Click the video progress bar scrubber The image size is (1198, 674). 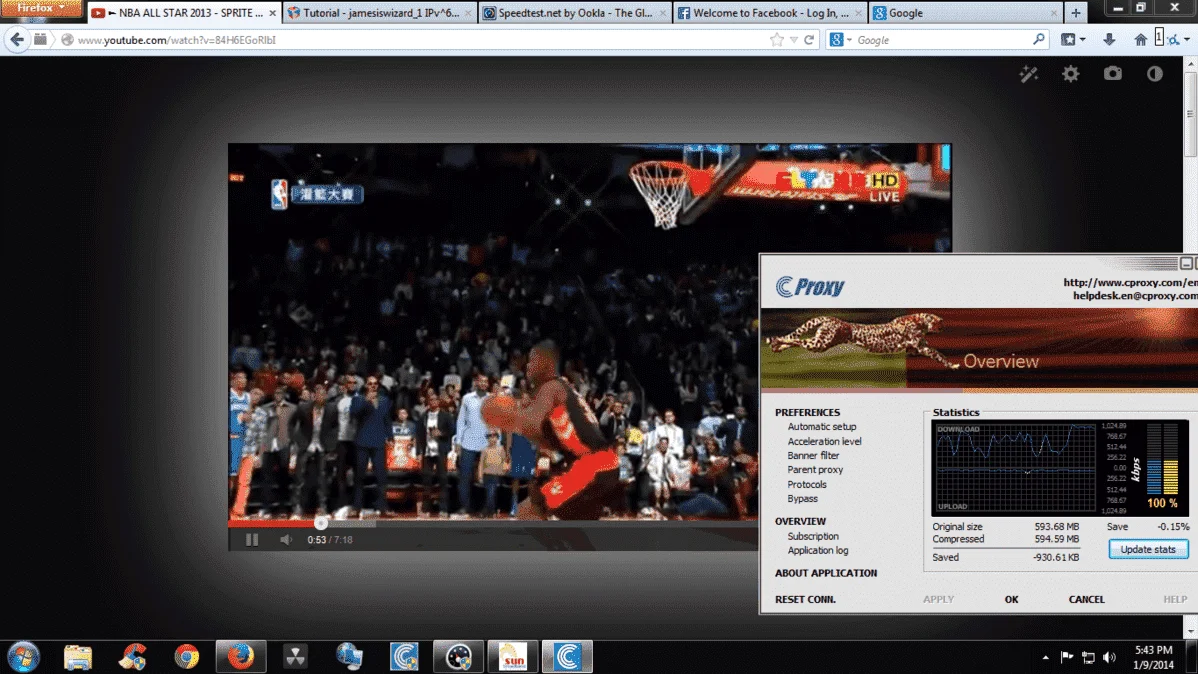321,523
